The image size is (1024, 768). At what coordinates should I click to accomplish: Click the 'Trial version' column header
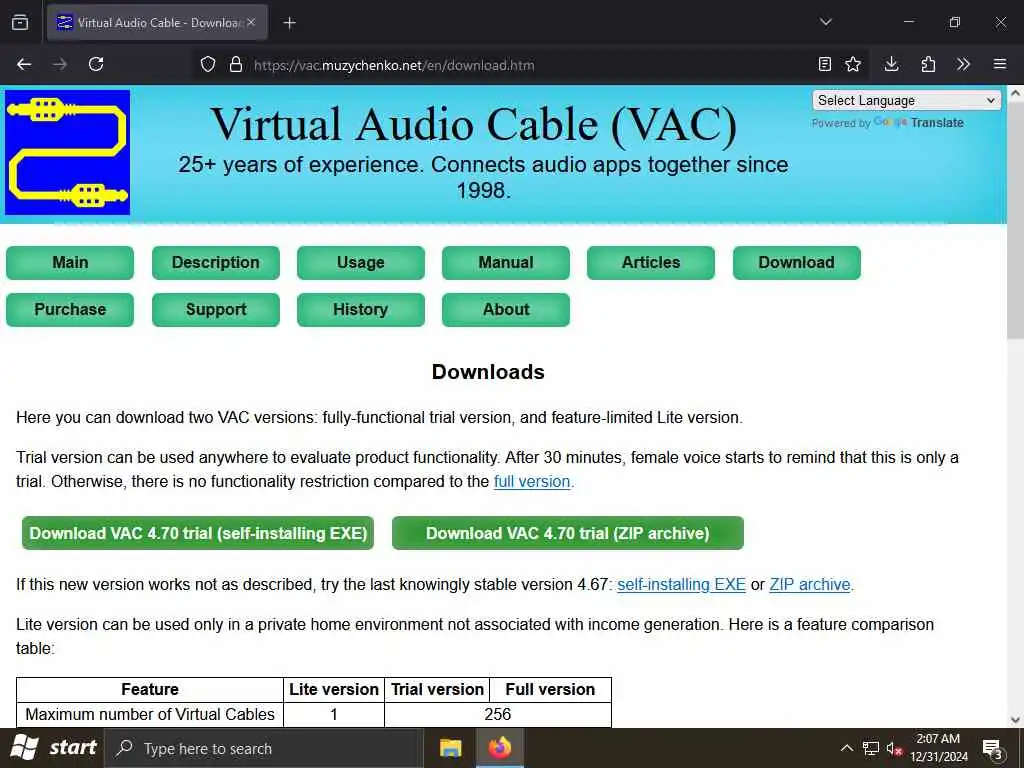437,690
